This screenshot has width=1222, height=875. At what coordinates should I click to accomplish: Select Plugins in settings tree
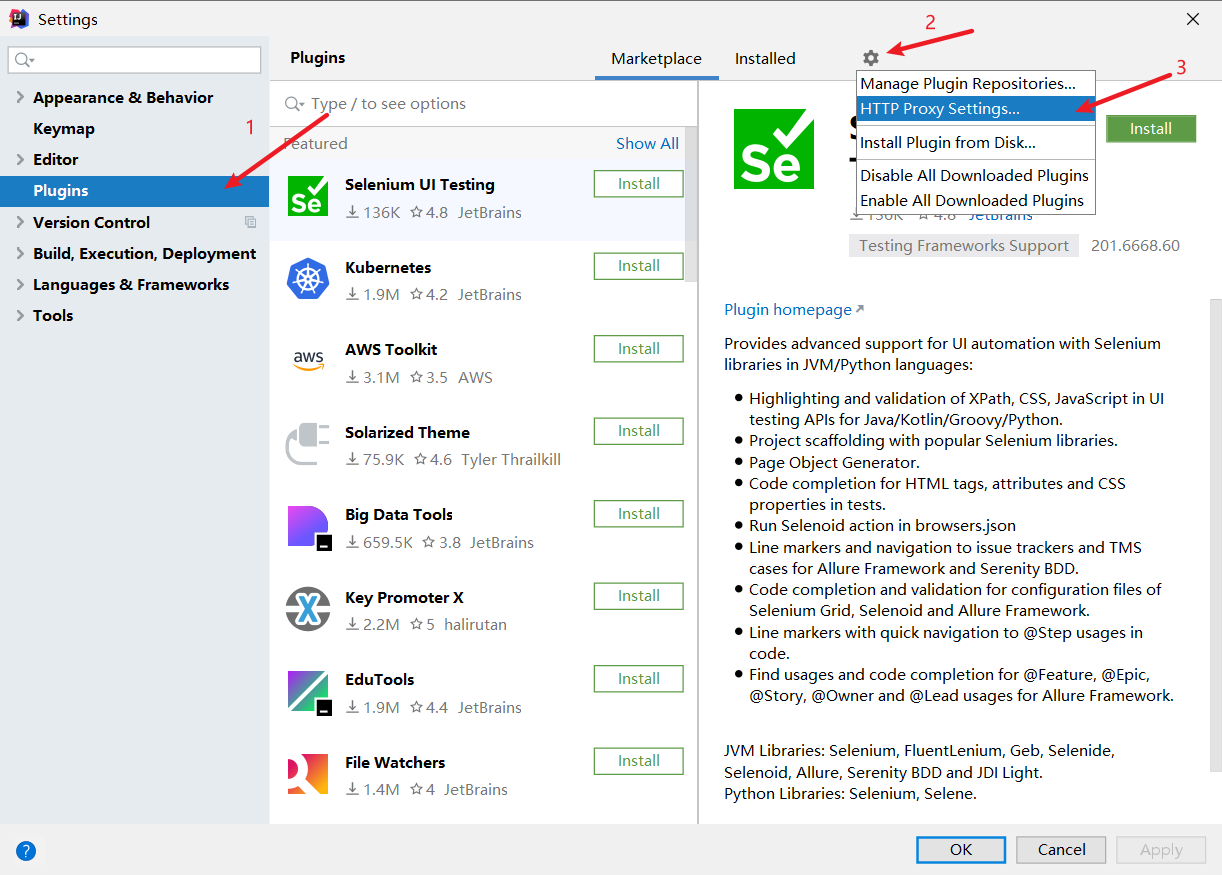point(134,191)
